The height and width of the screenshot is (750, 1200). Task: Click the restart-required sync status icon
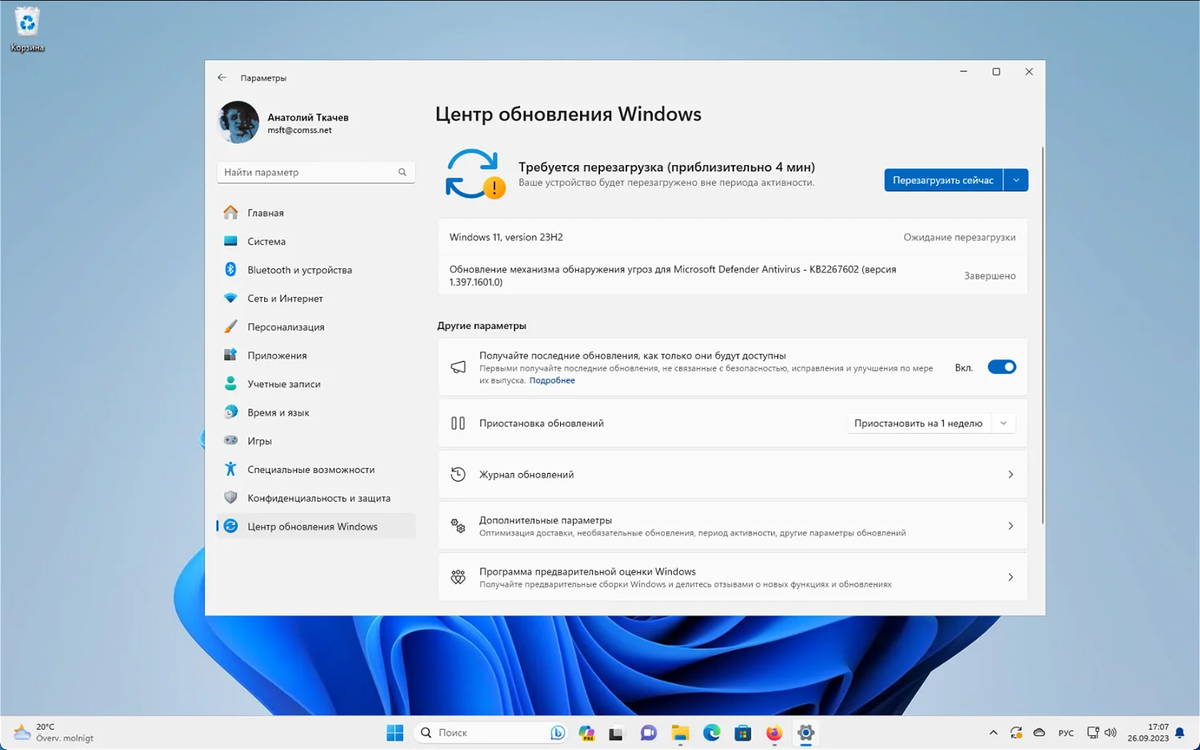(x=474, y=174)
